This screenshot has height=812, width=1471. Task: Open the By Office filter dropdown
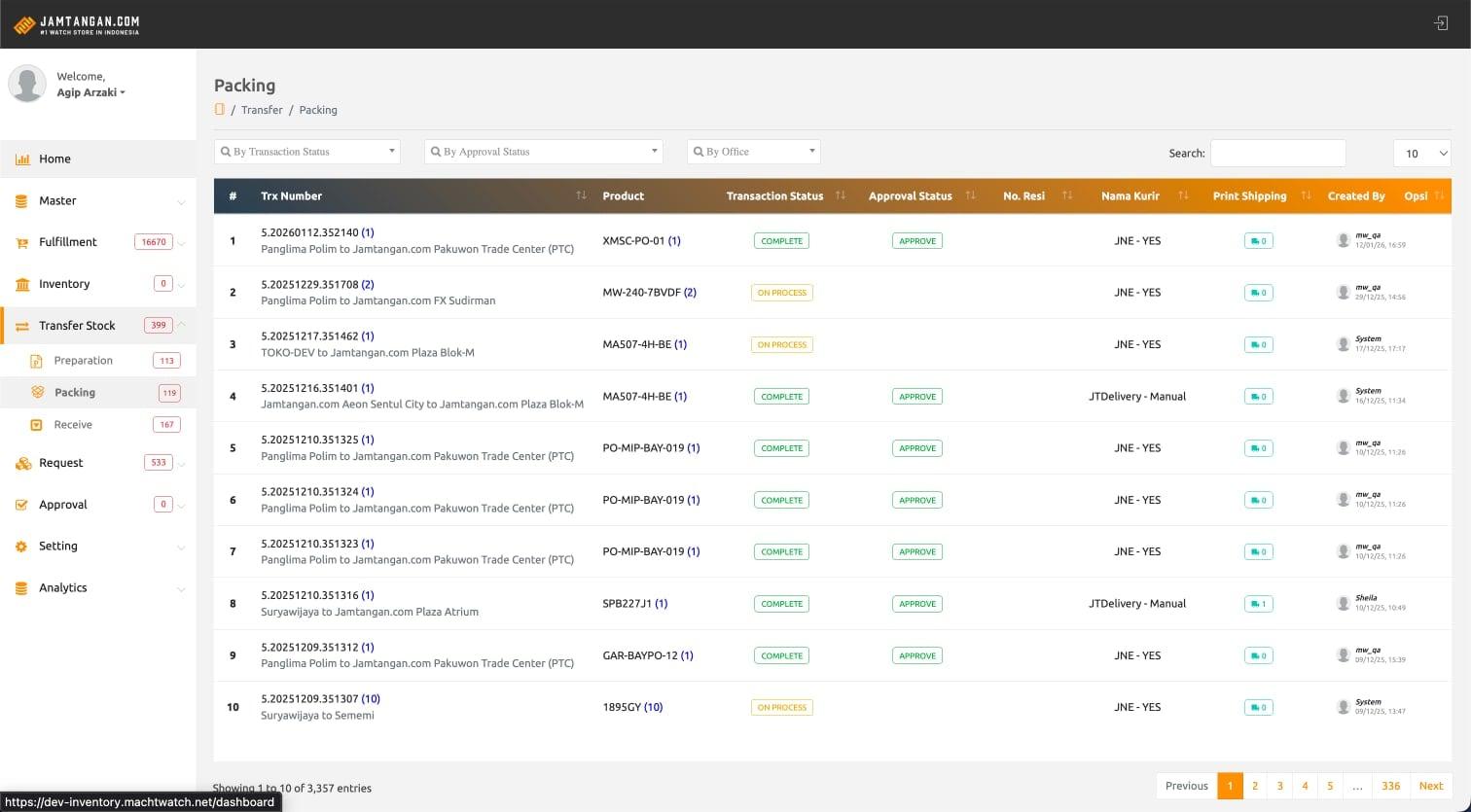[x=754, y=152]
